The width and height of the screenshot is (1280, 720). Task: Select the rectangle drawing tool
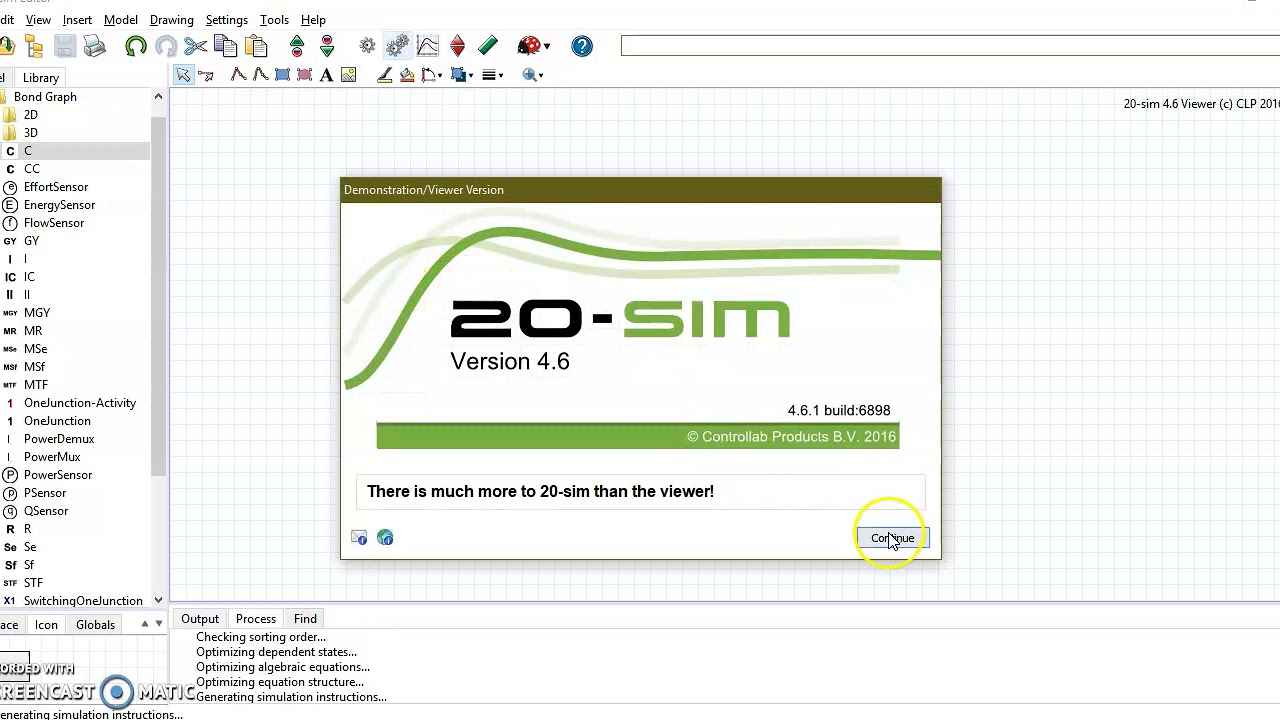click(x=282, y=75)
